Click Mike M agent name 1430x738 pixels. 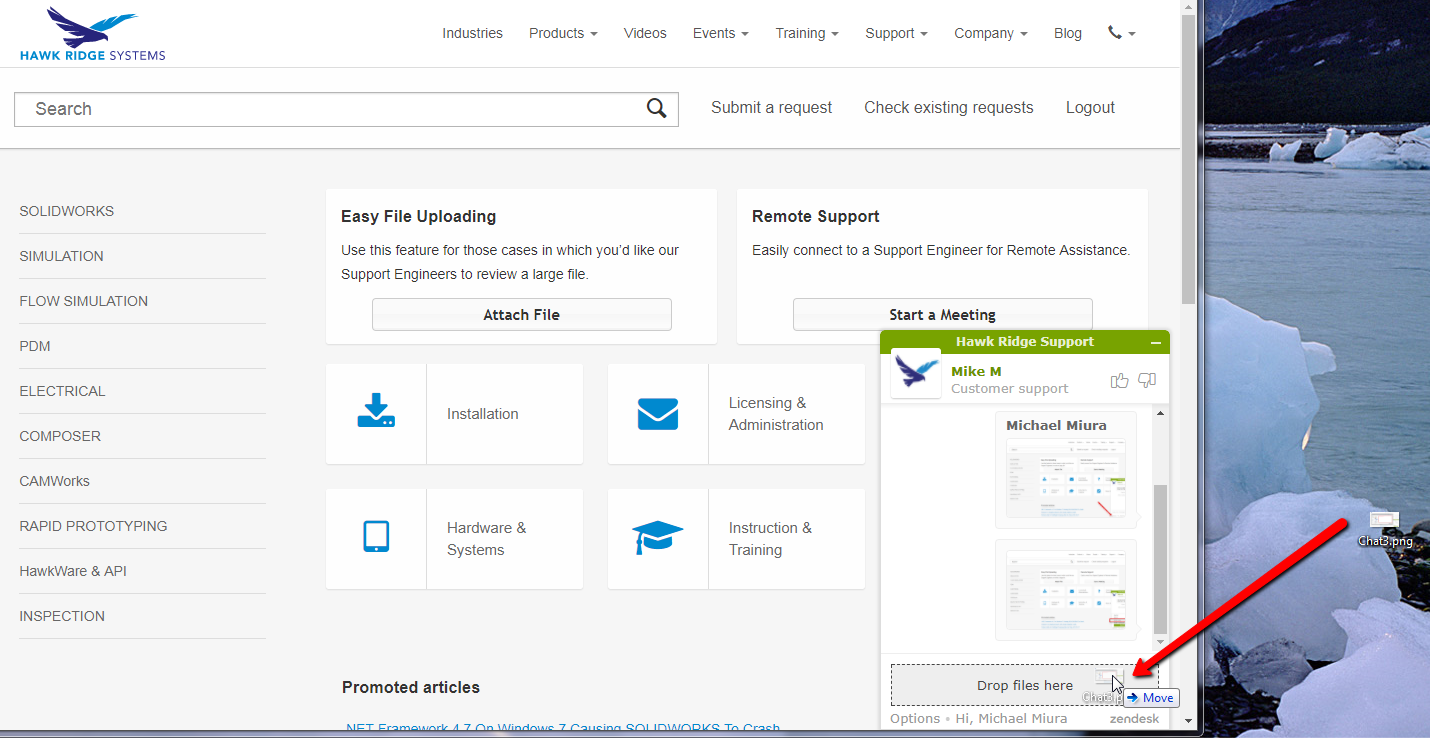click(x=976, y=371)
